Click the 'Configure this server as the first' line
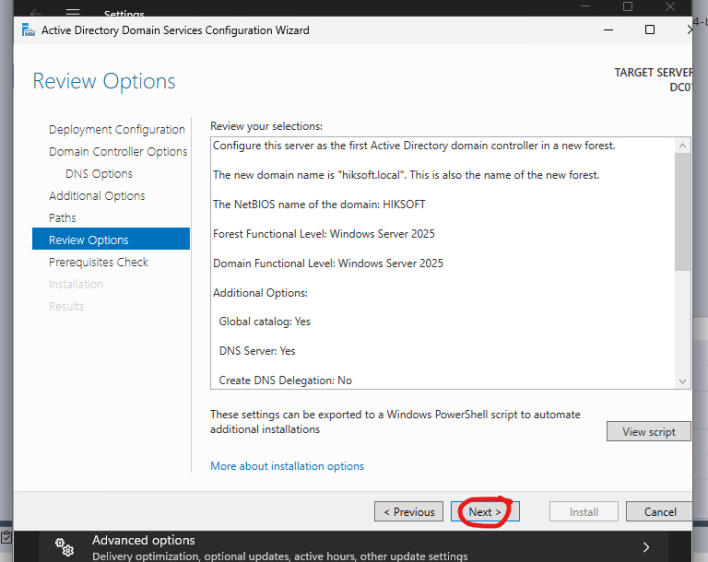 point(414,145)
